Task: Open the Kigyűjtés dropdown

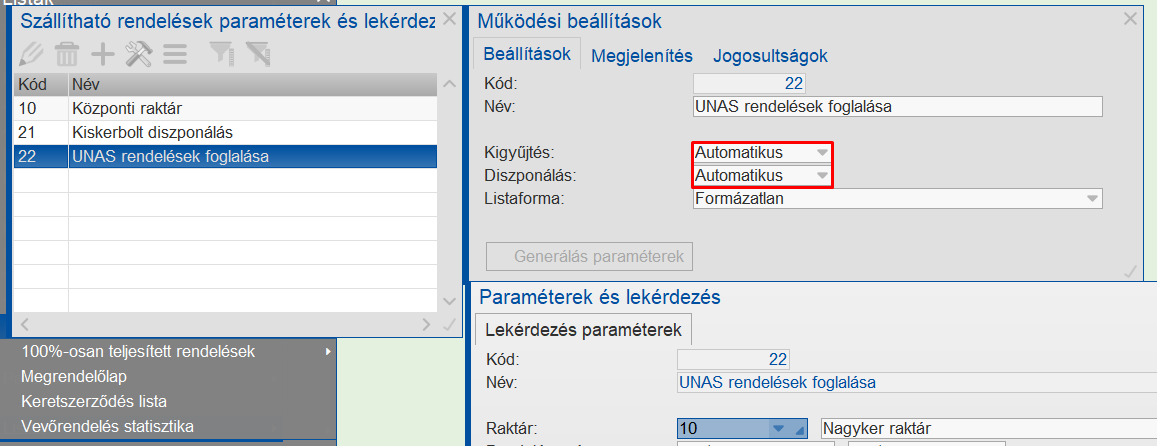Action: [821, 153]
